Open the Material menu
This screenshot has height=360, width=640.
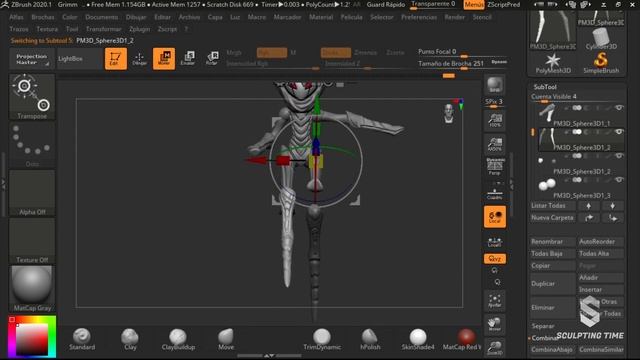click(x=321, y=17)
